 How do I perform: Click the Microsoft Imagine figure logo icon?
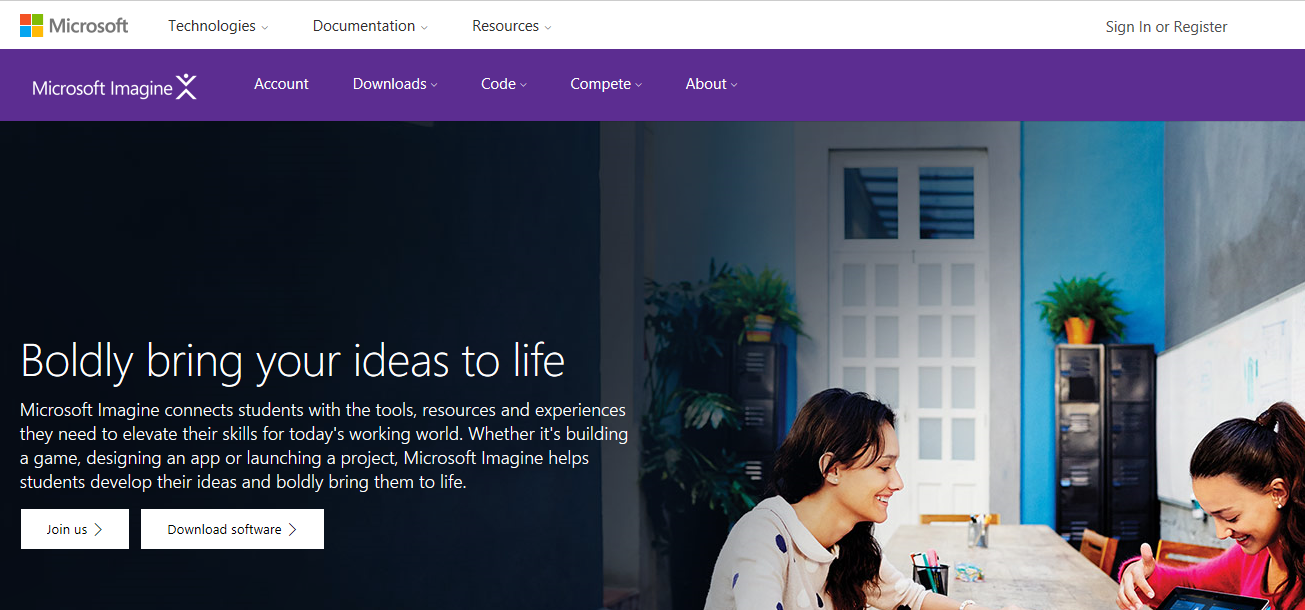coord(186,87)
